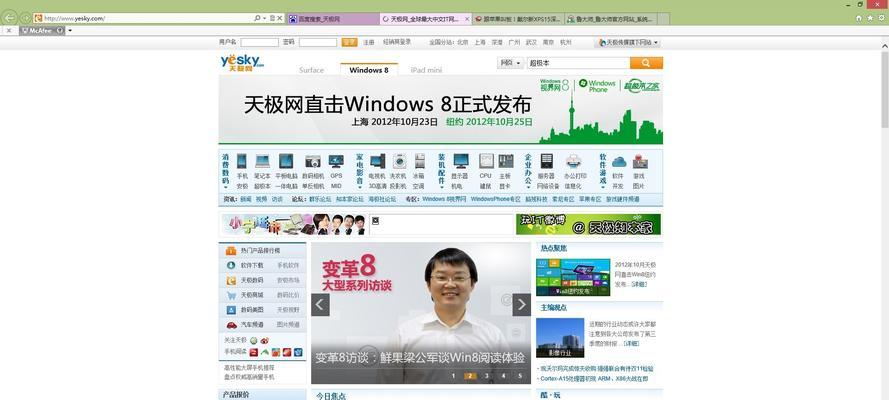This screenshot has width=889, height=400.
Task: Open the 冰箱 refrigerator category icon
Action: pyautogui.click(x=420, y=161)
